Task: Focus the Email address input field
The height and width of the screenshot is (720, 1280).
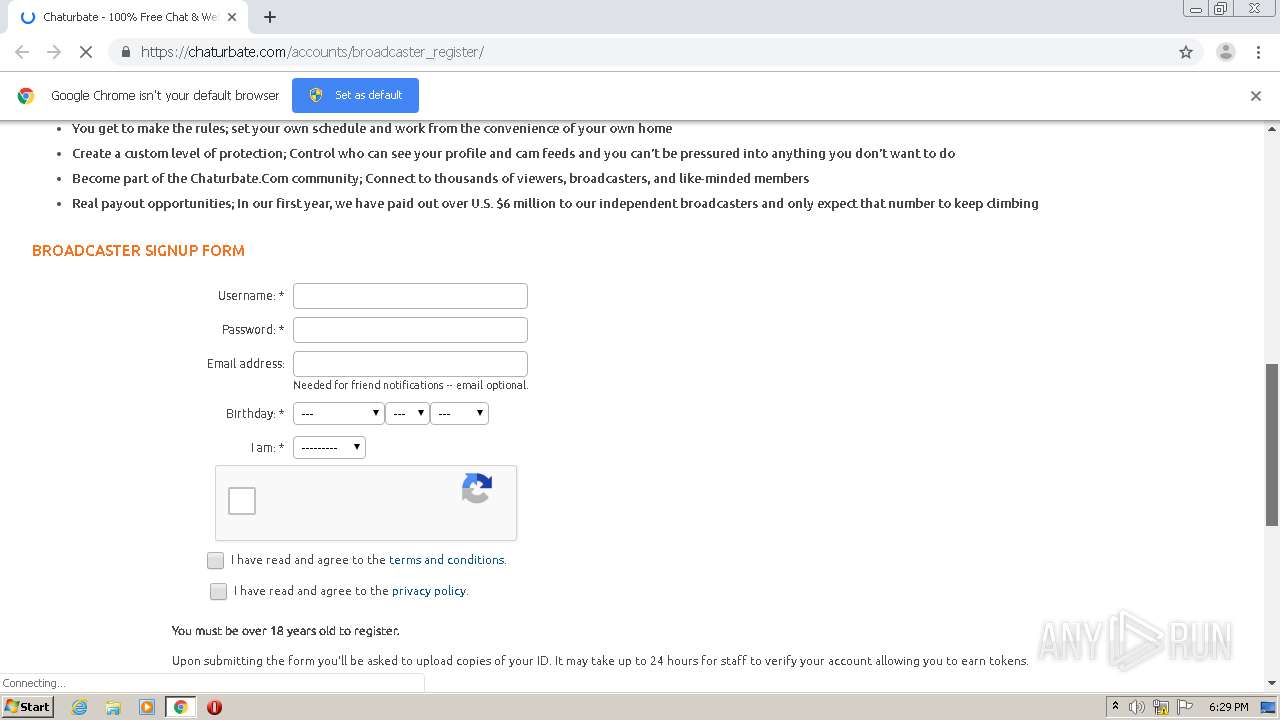Action: [x=410, y=364]
